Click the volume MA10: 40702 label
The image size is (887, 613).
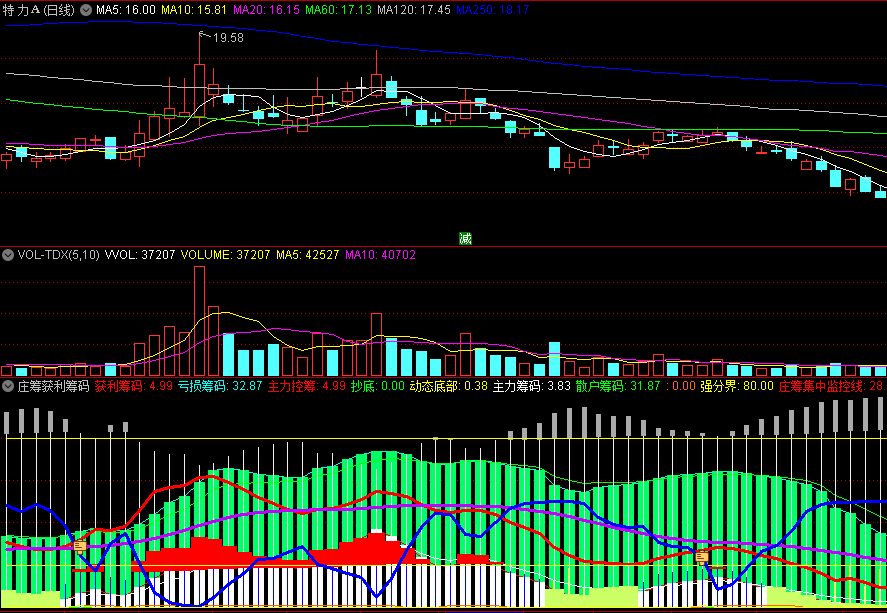coord(380,255)
